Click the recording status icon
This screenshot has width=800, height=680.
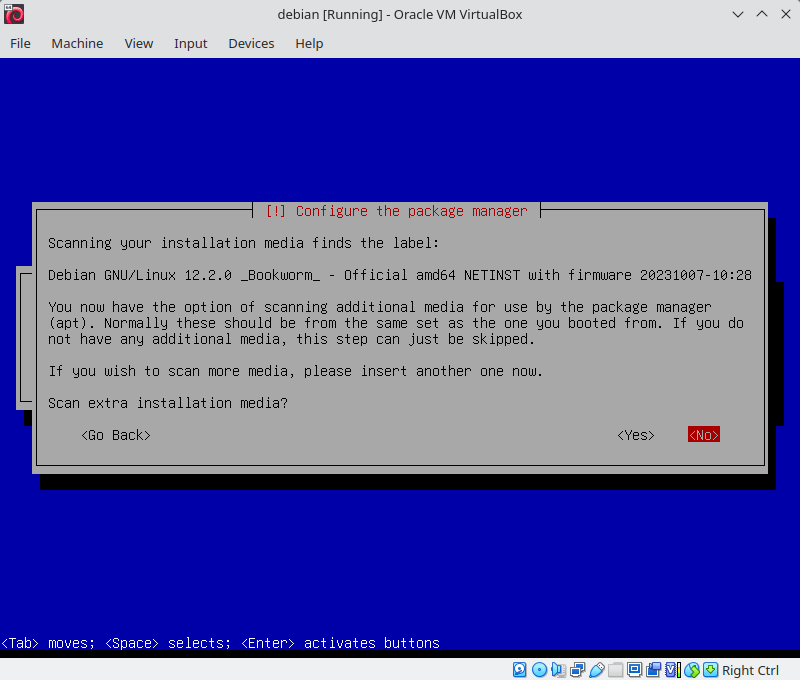654,670
